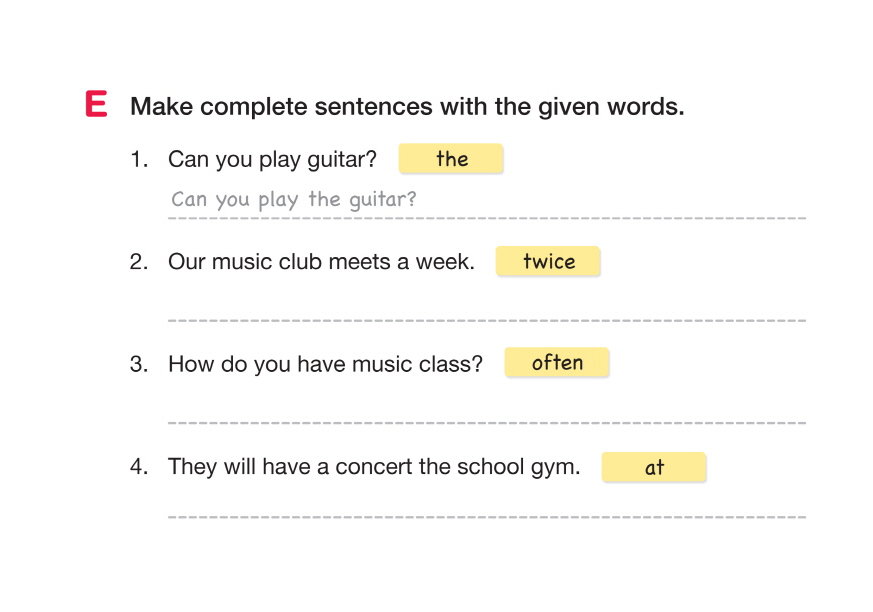
Task: Select the sentence about the school gym concert
Action: (x=374, y=466)
